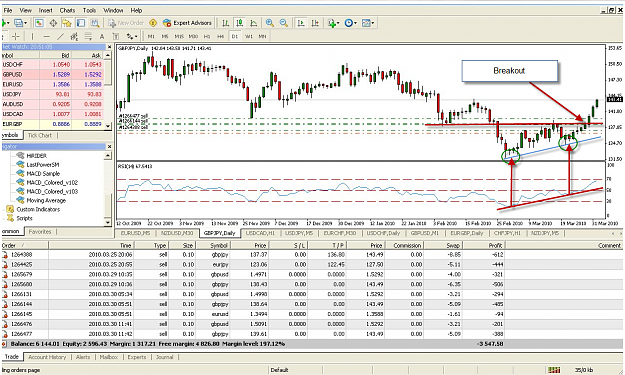625x375 pixels.
Task: Toggle the Terminal window toolbar icon
Action: [81, 23]
